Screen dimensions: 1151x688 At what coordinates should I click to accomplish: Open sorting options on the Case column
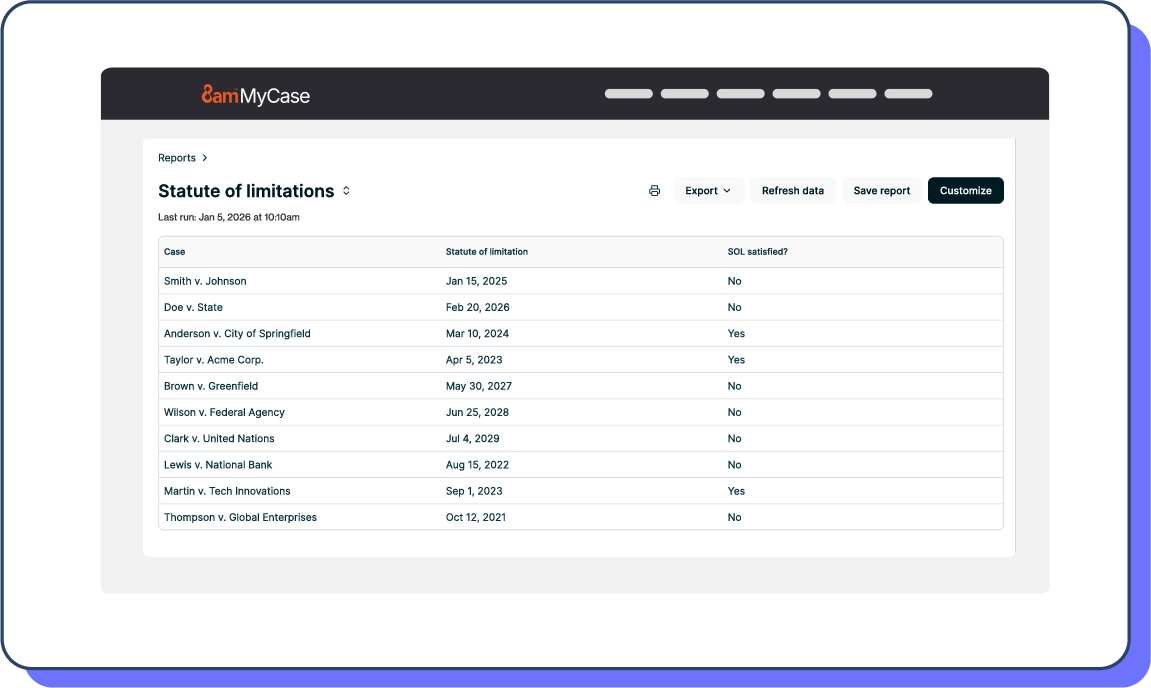[174, 251]
